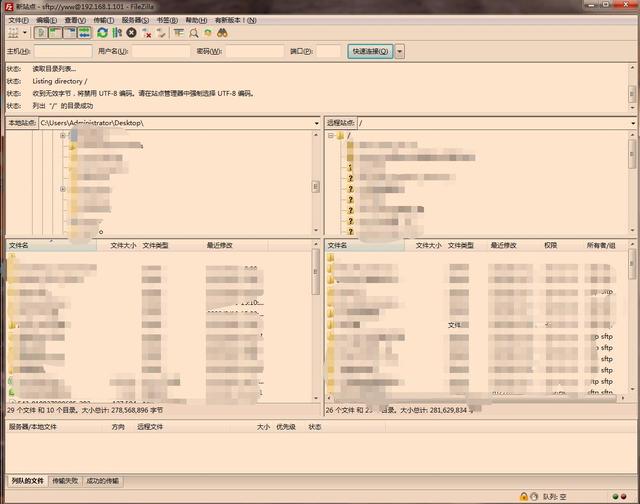Toggle the remote directory tree view

(70, 33)
